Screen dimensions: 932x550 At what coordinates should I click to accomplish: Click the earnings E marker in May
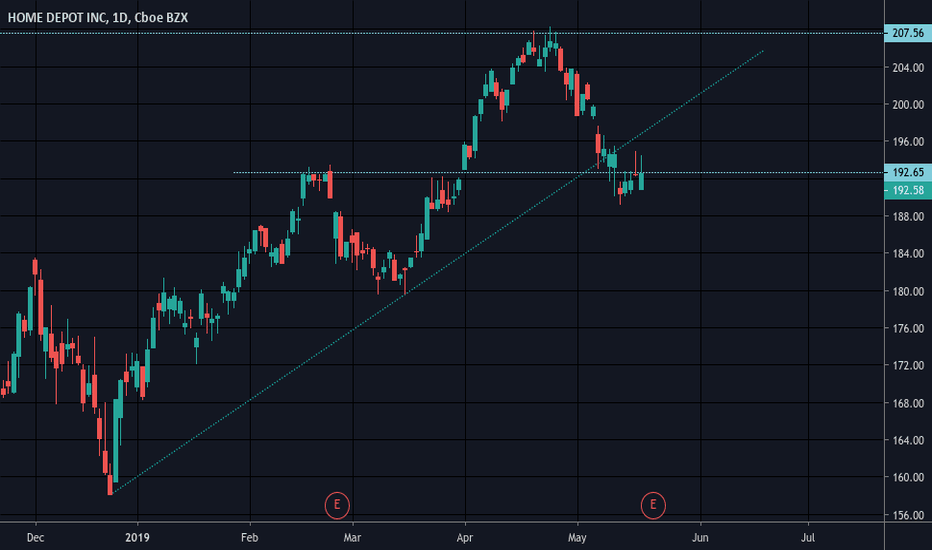[653, 505]
